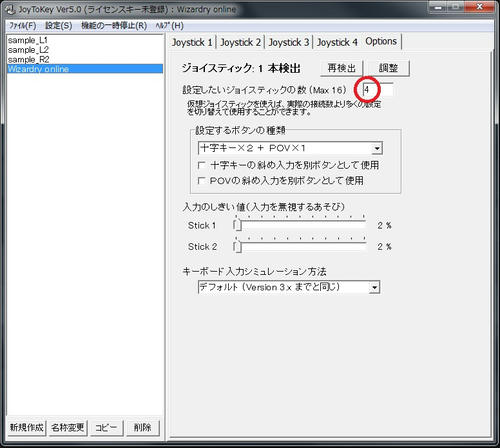Open the button type dropdown 十字キー×2 + POV×1
This screenshot has height=448, width=500.
pos(290,148)
